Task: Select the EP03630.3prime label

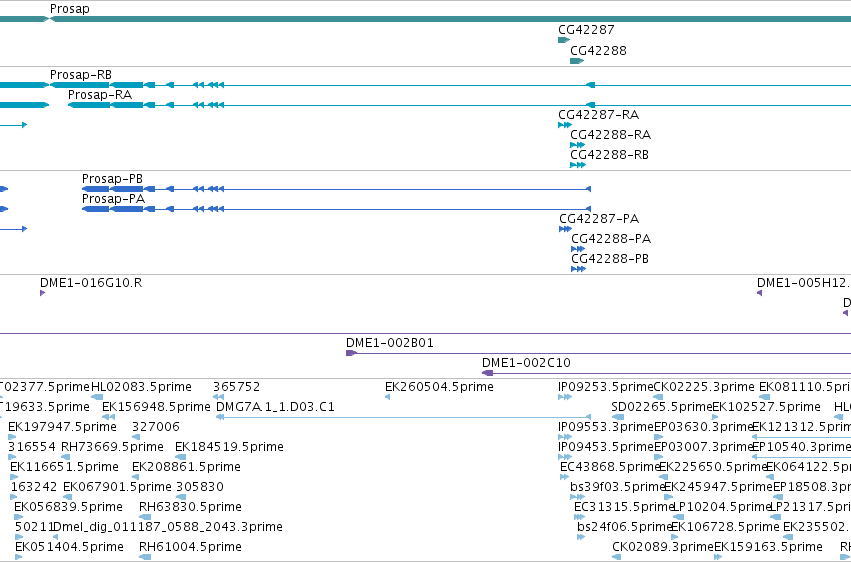Action: [703, 427]
